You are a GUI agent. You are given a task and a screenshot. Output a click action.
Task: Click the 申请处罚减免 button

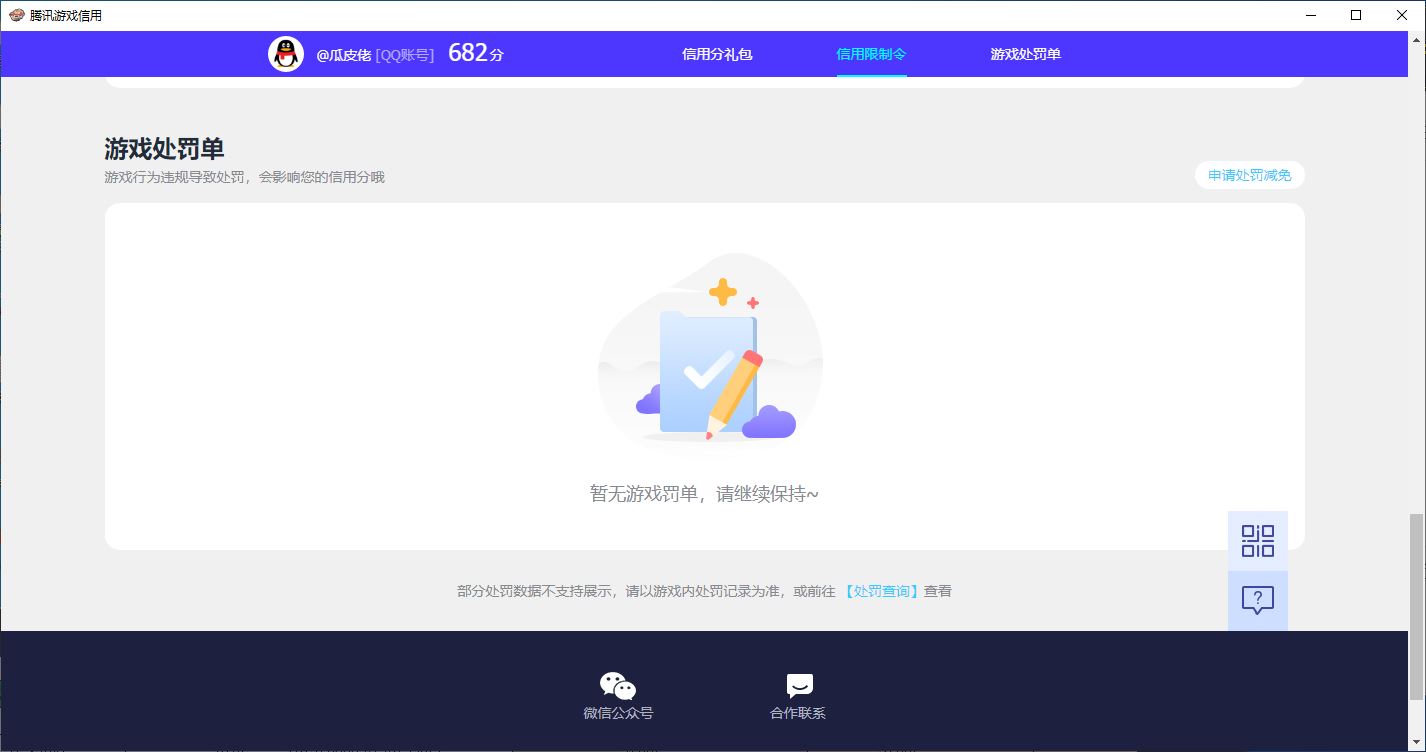pos(1249,176)
